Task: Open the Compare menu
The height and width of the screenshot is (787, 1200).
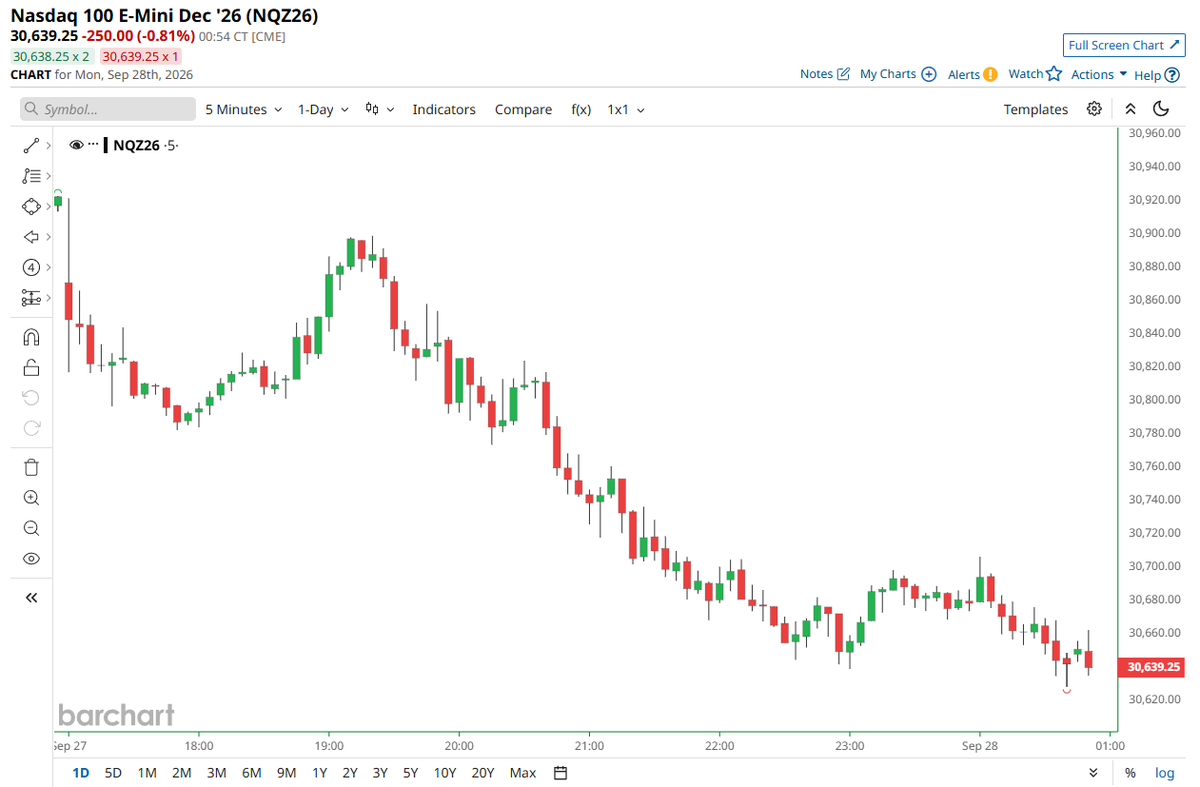Action: point(523,109)
